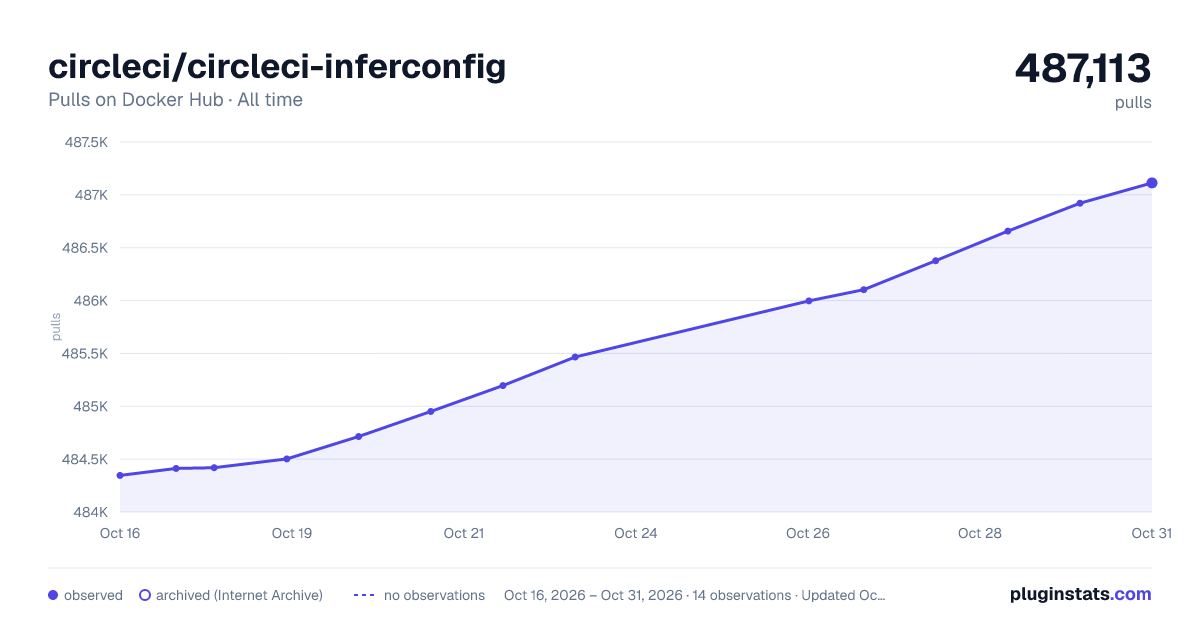The width and height of the screenshot is (1200, 630).
Task: Click the 'observed' legend label
Action: [x=93, y=595]
